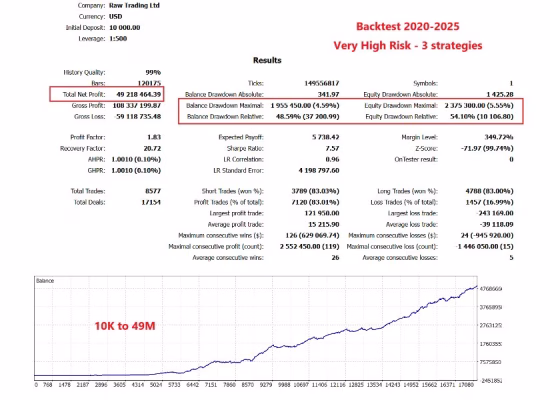Image resolution: width=550 pixels, height=400 pixels.
Task: Click the Sharpe Ratio value 7.57
Action: coord(332,148)
